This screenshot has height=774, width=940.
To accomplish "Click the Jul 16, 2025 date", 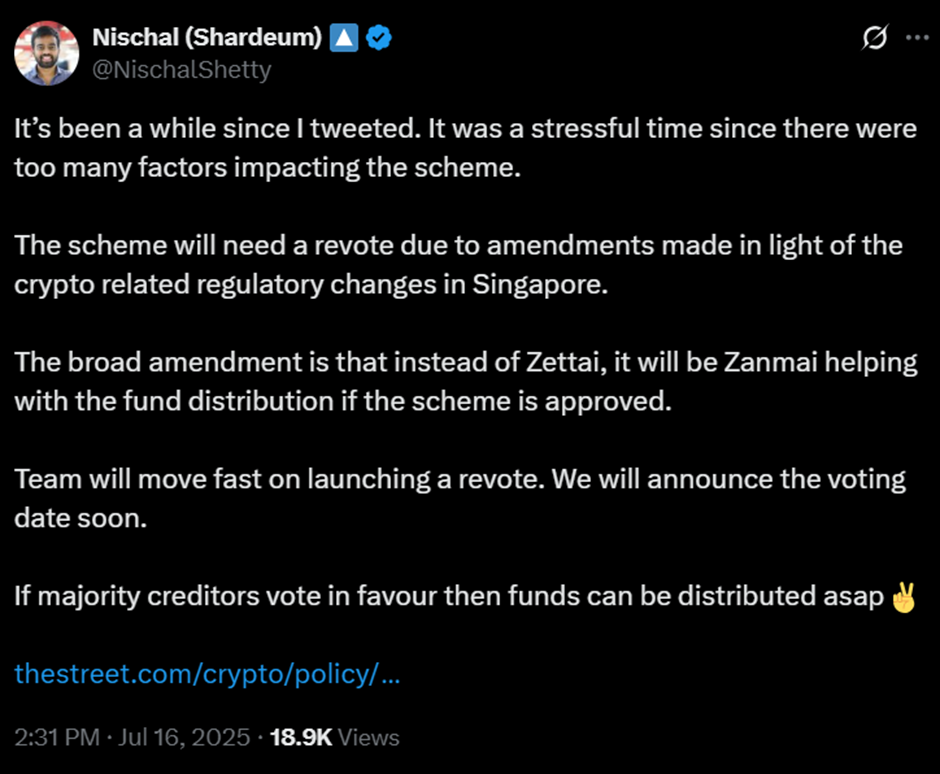I will pyautogui.click(x=184, y=737).
